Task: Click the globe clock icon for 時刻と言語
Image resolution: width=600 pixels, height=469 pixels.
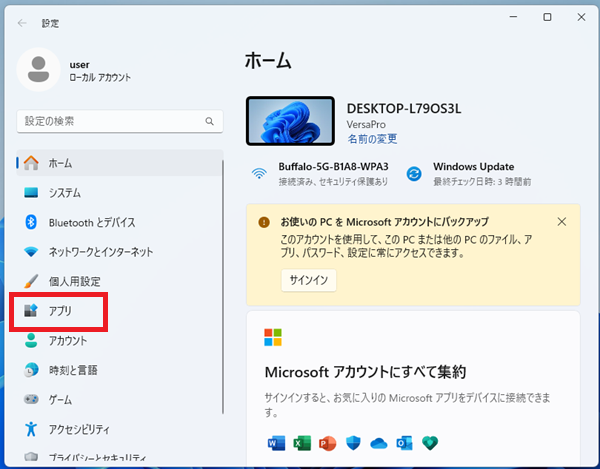Action: [x=31, y=370]
